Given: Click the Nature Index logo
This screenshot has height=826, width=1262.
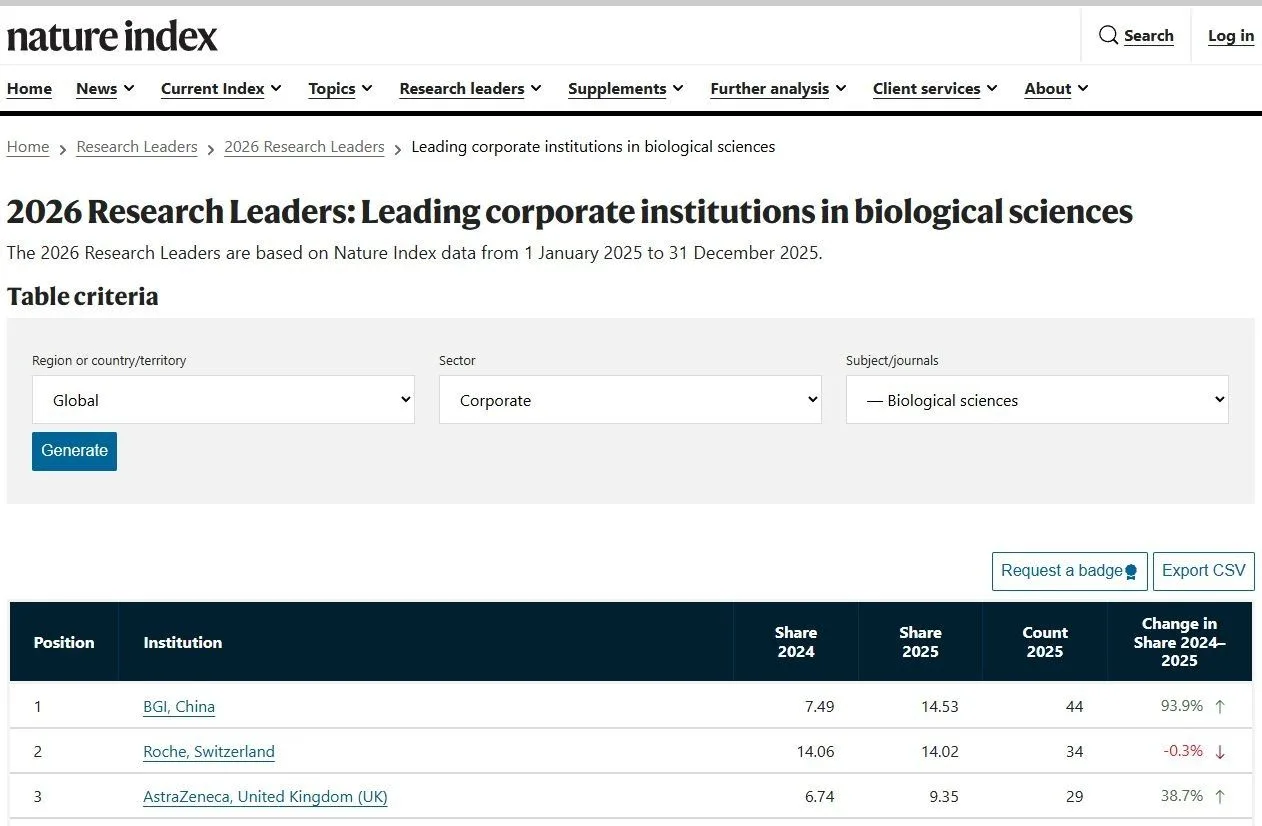Looking at the screenshot, I should click(112, 37).
